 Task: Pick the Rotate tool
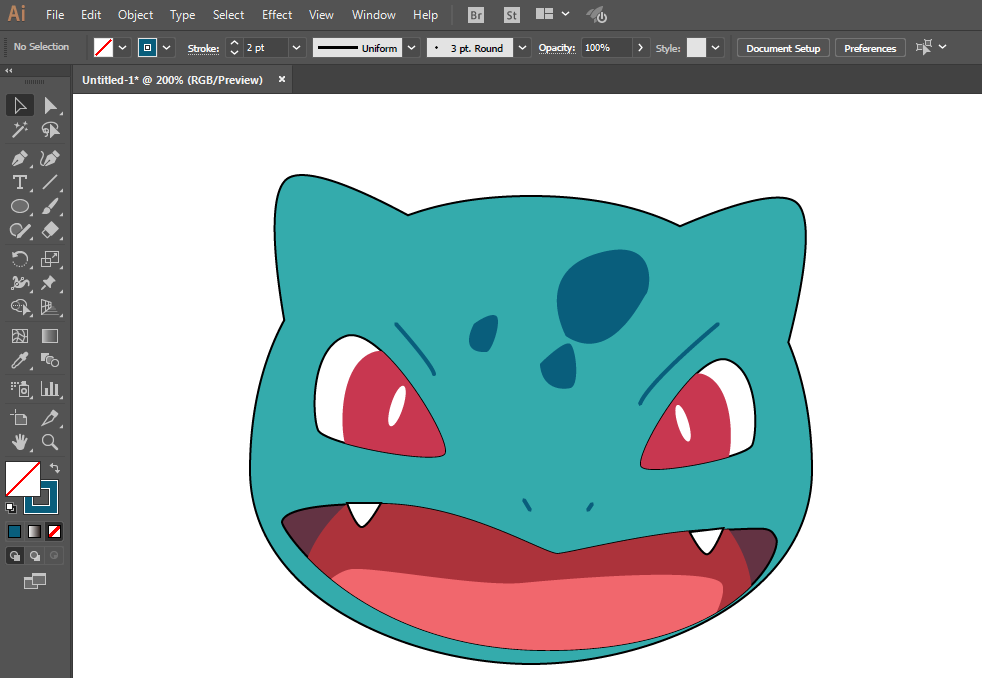[19, 259]
